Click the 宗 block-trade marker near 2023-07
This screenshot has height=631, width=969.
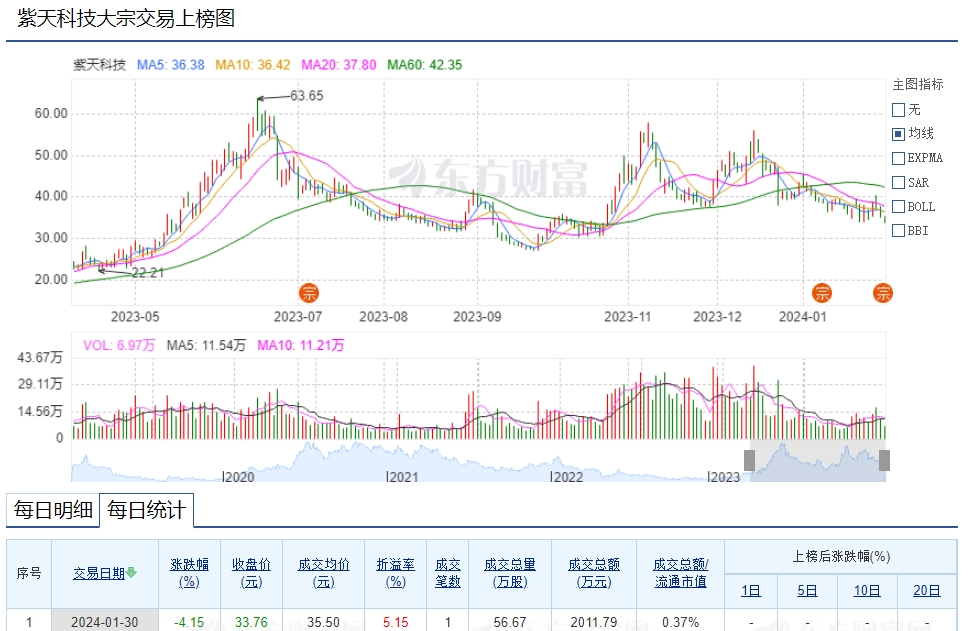tap(309, 293)
